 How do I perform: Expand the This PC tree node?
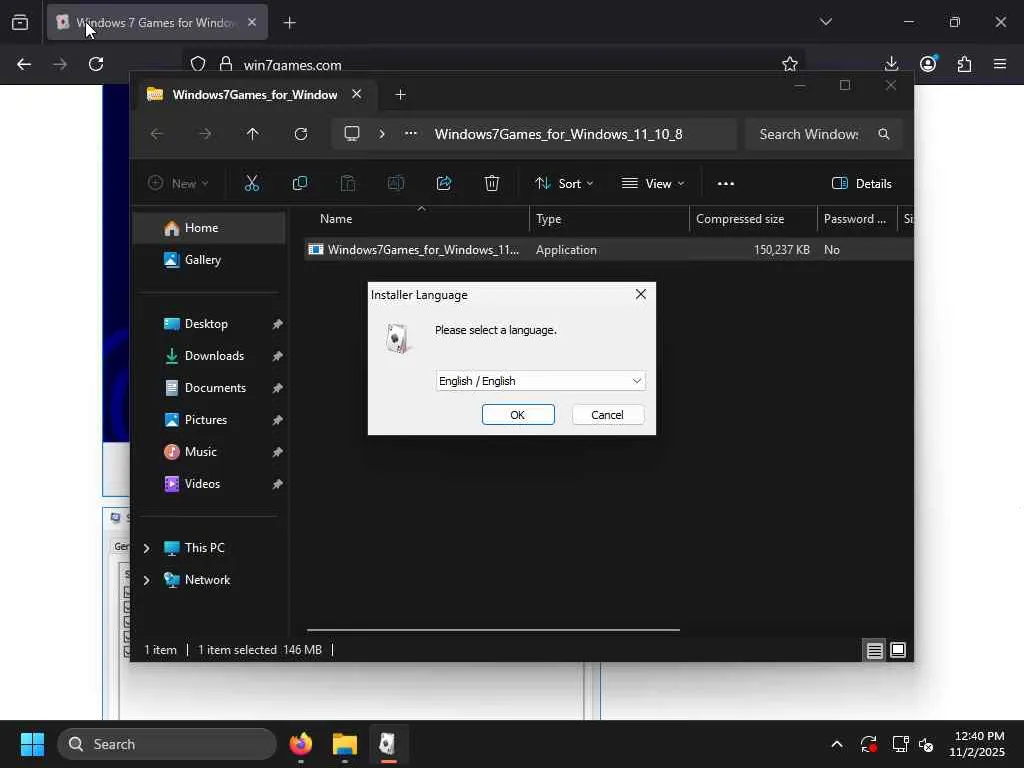(147, 548)
